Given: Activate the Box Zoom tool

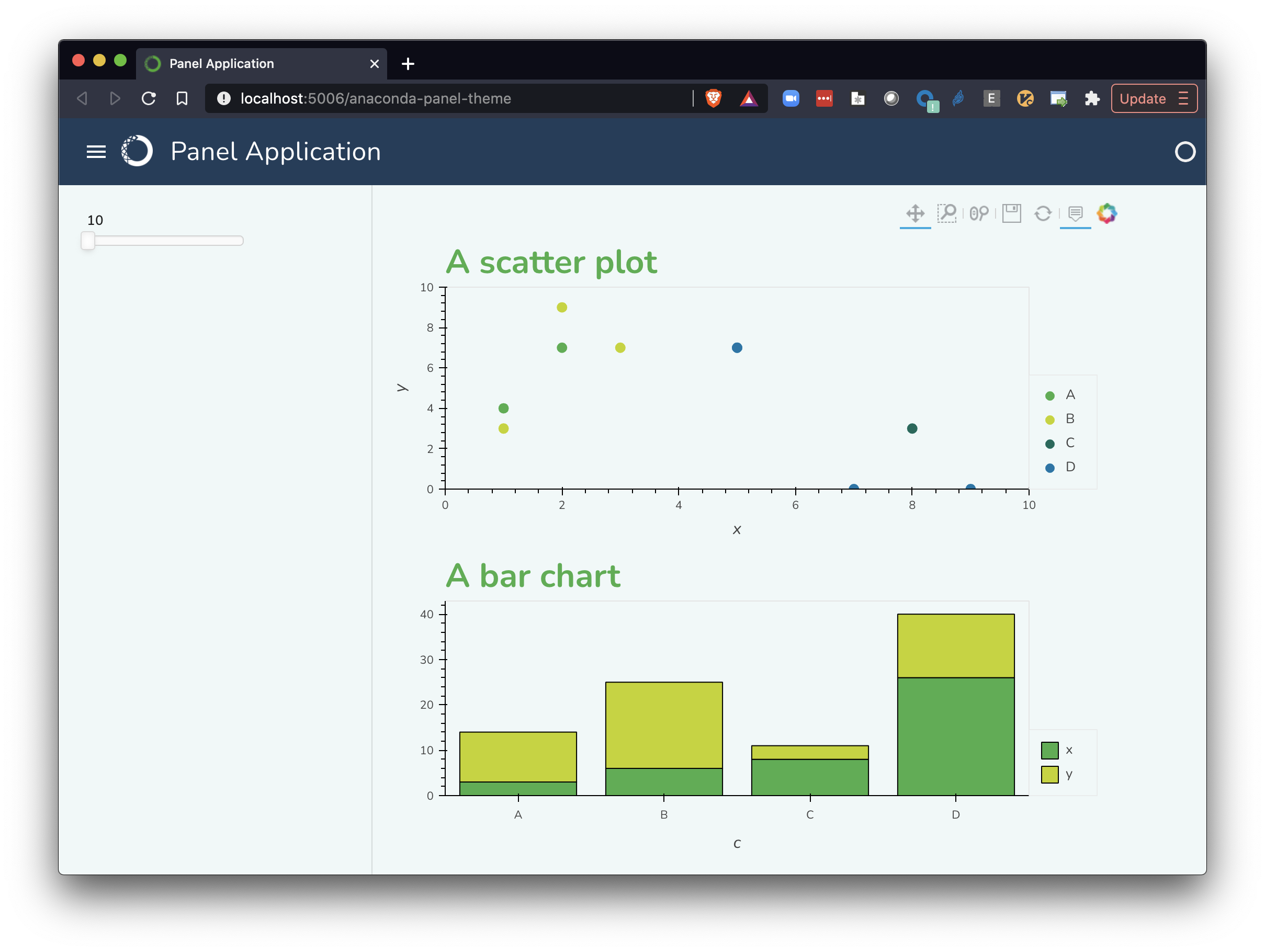Looking at the screenshot, I should pyautogui.click(x=947, y=213).
